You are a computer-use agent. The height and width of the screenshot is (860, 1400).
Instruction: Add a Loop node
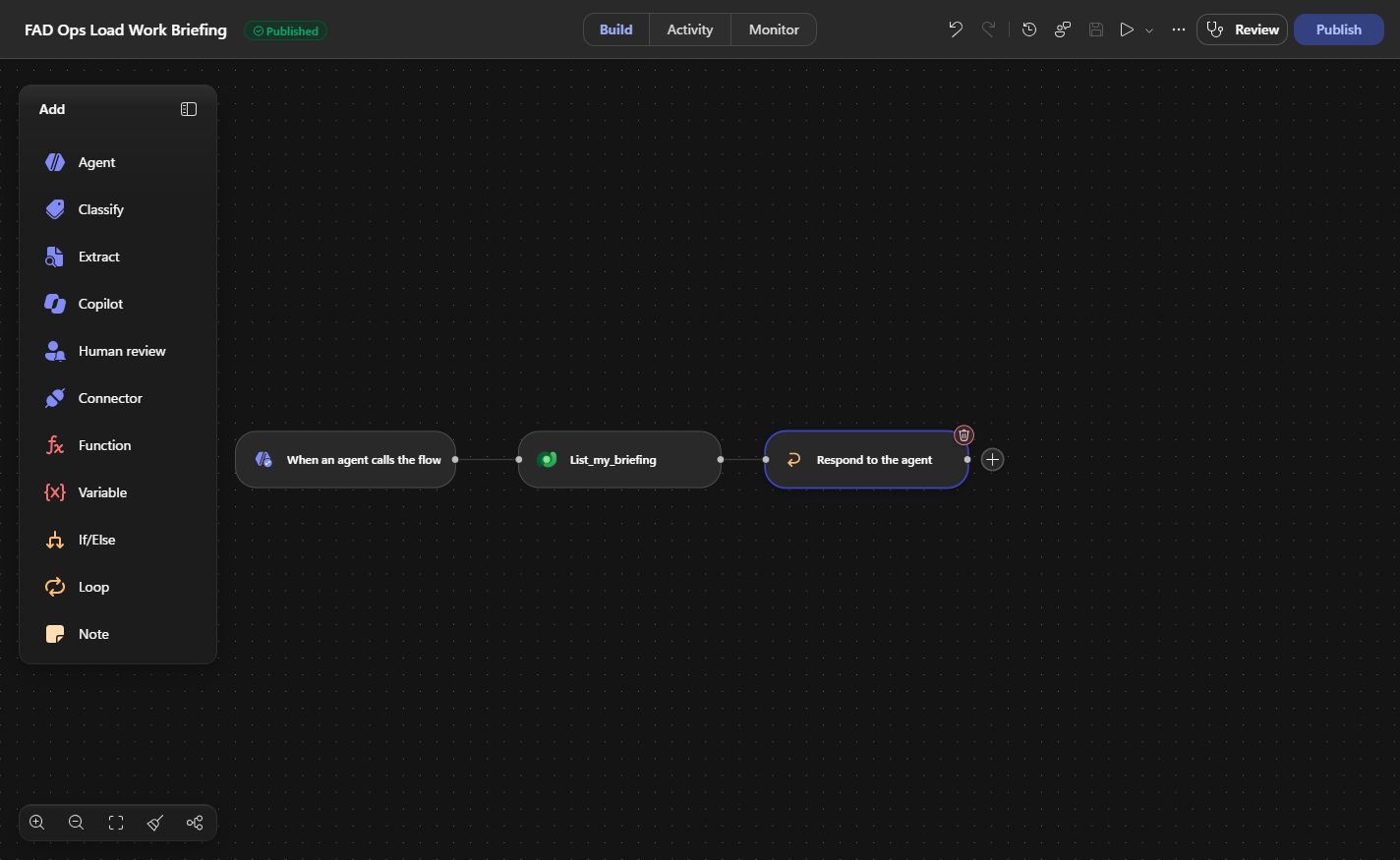(x=118, y=587)
